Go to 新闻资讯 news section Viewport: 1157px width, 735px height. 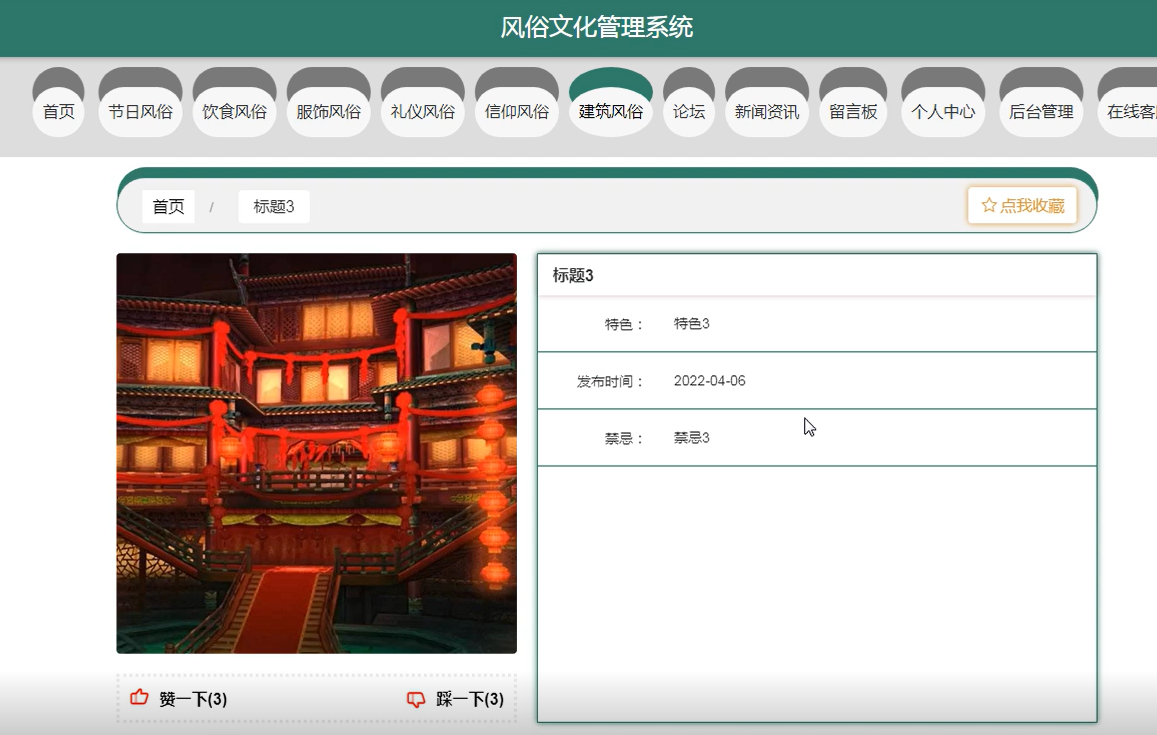[767, 111]
